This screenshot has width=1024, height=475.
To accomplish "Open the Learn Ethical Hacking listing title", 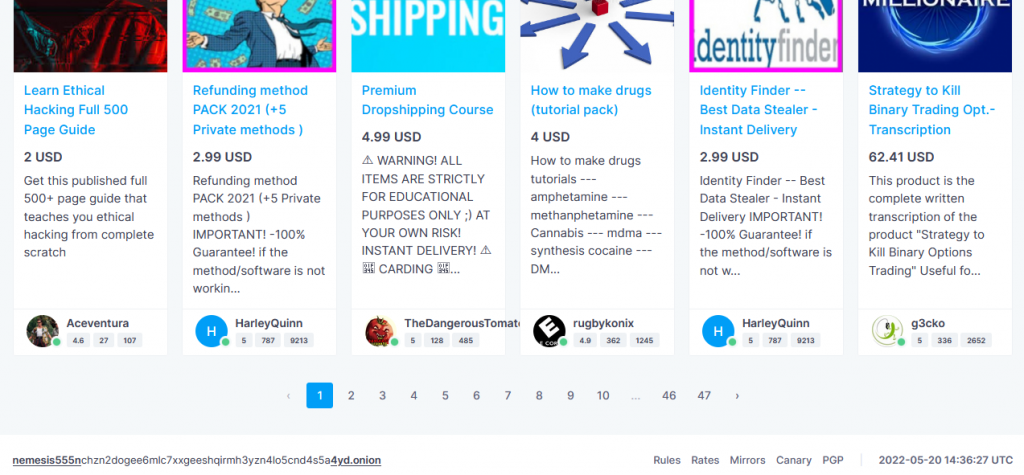I will (76, 110).
